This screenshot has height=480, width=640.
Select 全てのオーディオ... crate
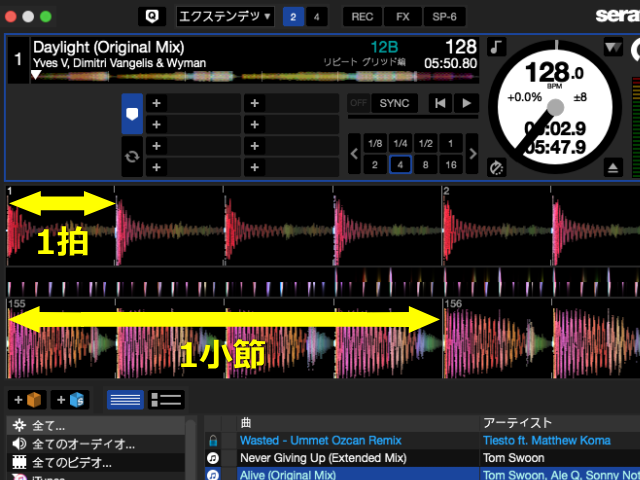pos(96,444)
